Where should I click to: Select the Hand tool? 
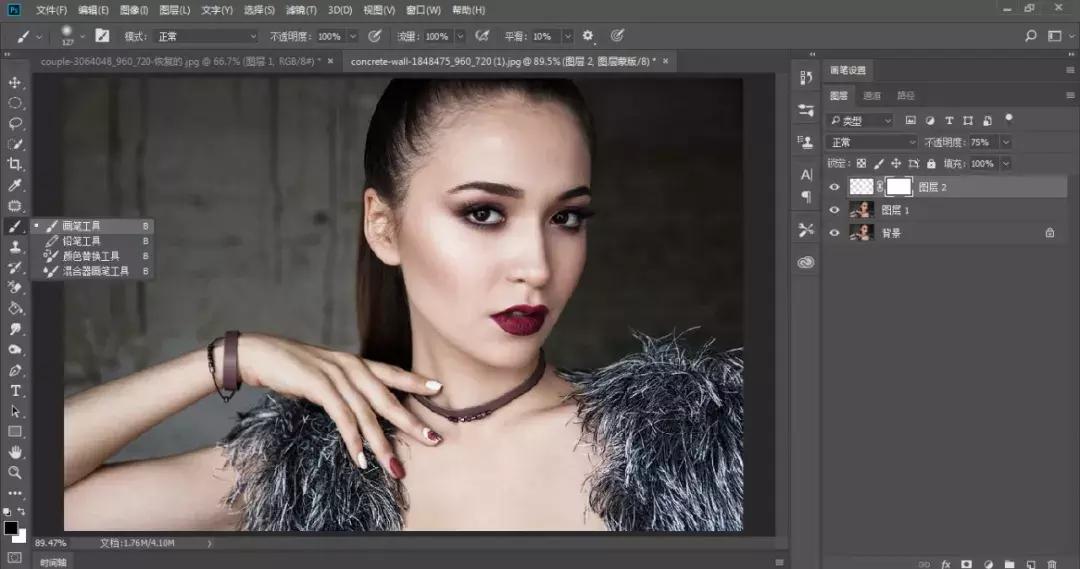(15, 452)
